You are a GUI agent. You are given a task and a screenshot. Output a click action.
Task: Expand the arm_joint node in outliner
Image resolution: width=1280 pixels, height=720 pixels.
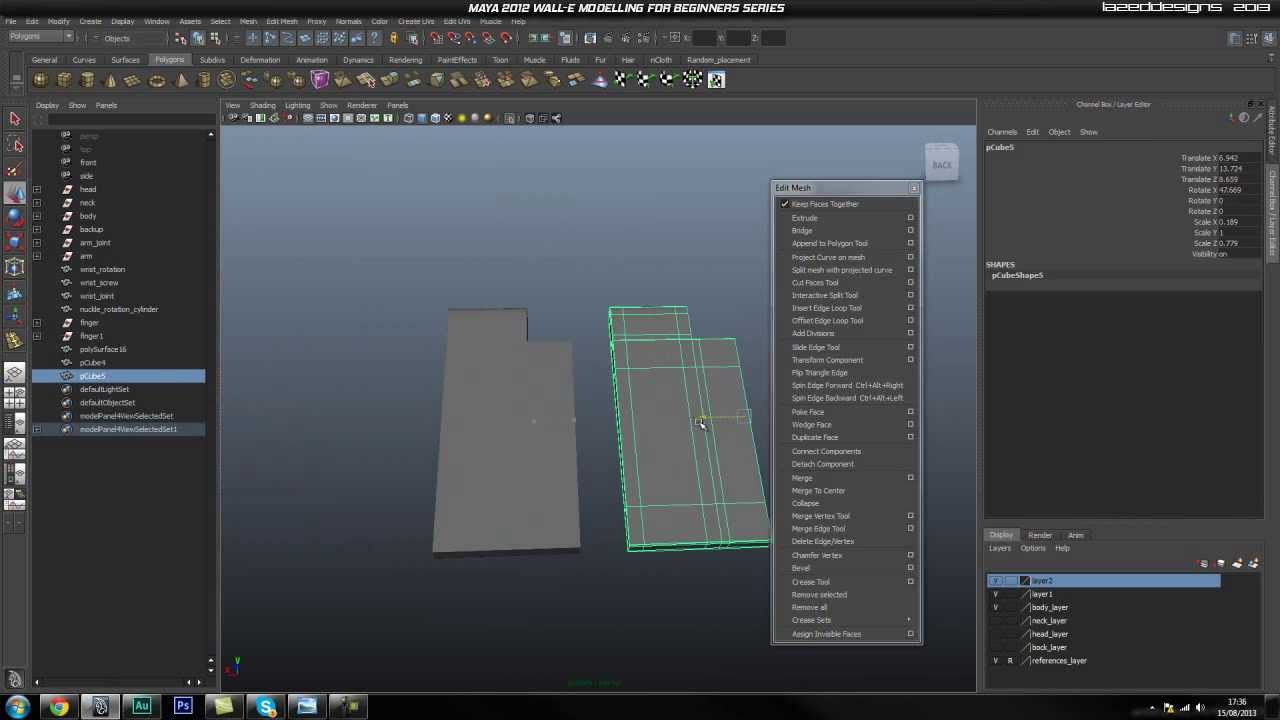pos(37,243)
